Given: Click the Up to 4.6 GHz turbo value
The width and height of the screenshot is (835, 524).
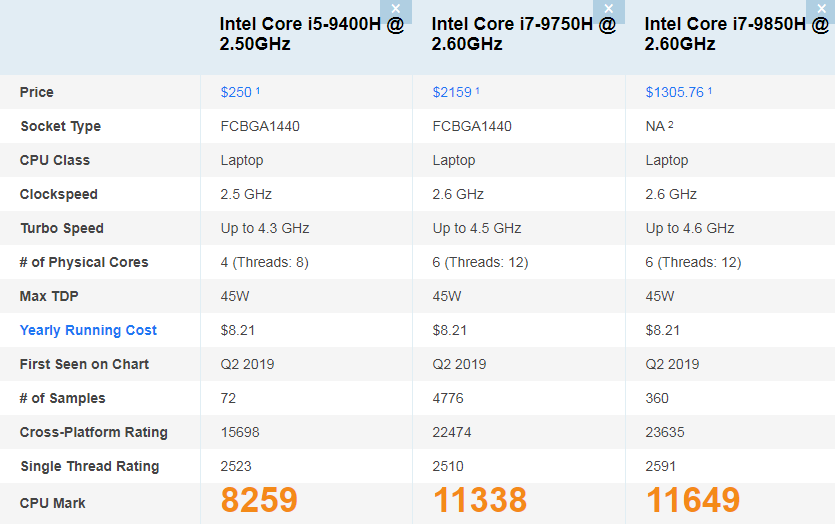Looking at the screenshot, I should (x=690, y=228).
